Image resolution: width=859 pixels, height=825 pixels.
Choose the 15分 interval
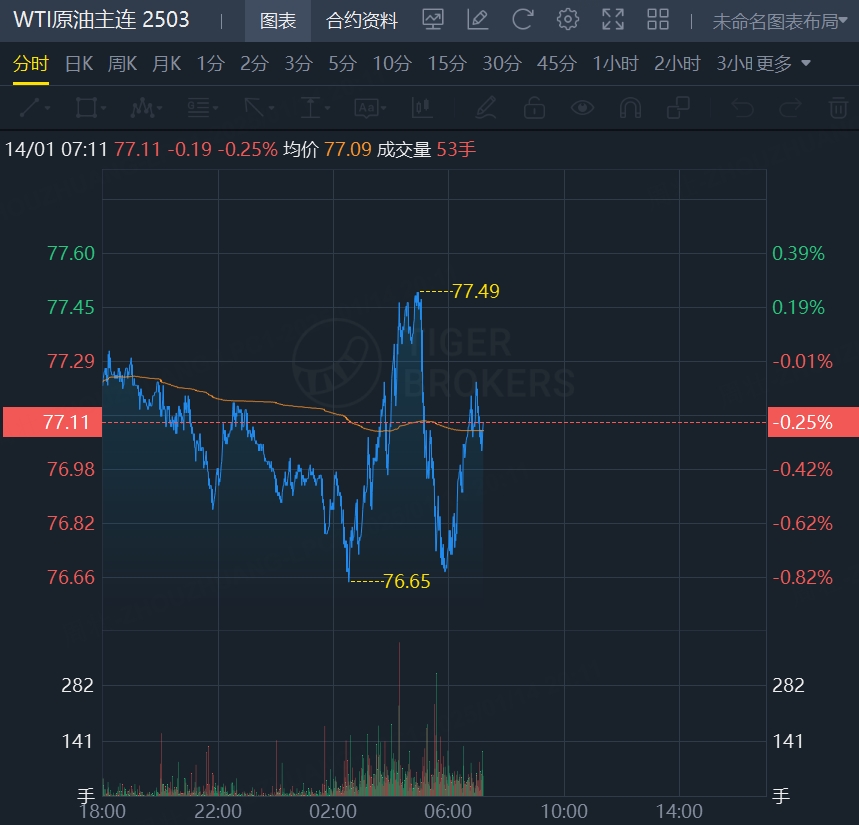click(x=447, y=64)
